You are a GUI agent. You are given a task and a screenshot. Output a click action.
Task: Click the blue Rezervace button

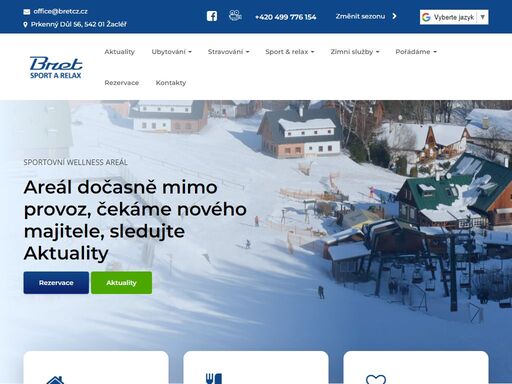(56, 283)
